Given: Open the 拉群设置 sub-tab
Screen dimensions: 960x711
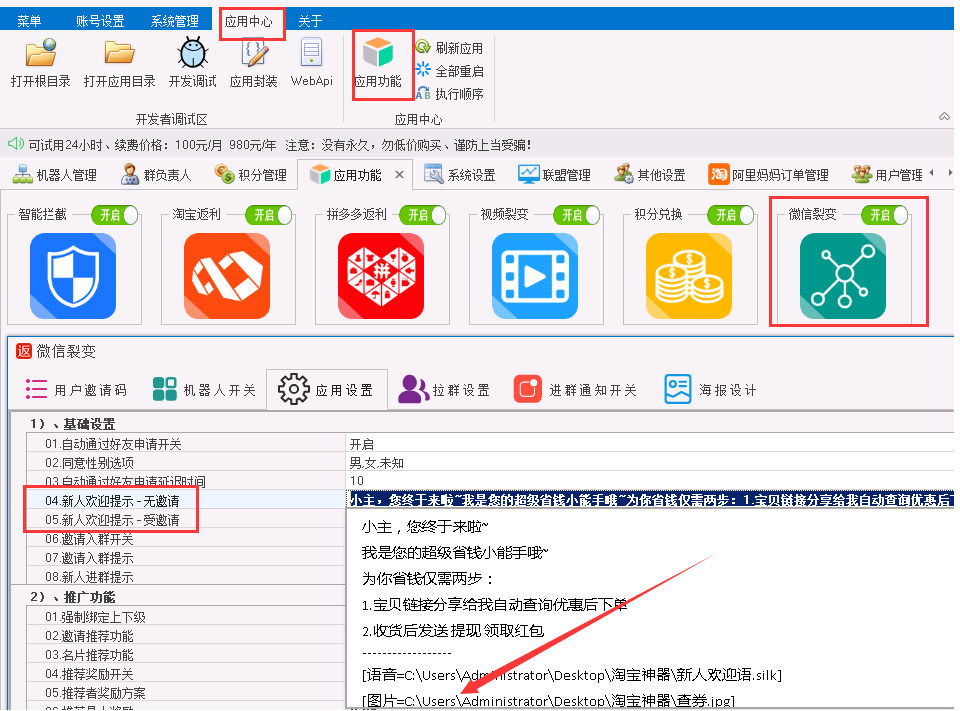Looking at the screenshot, I should [x=444, y=389].
